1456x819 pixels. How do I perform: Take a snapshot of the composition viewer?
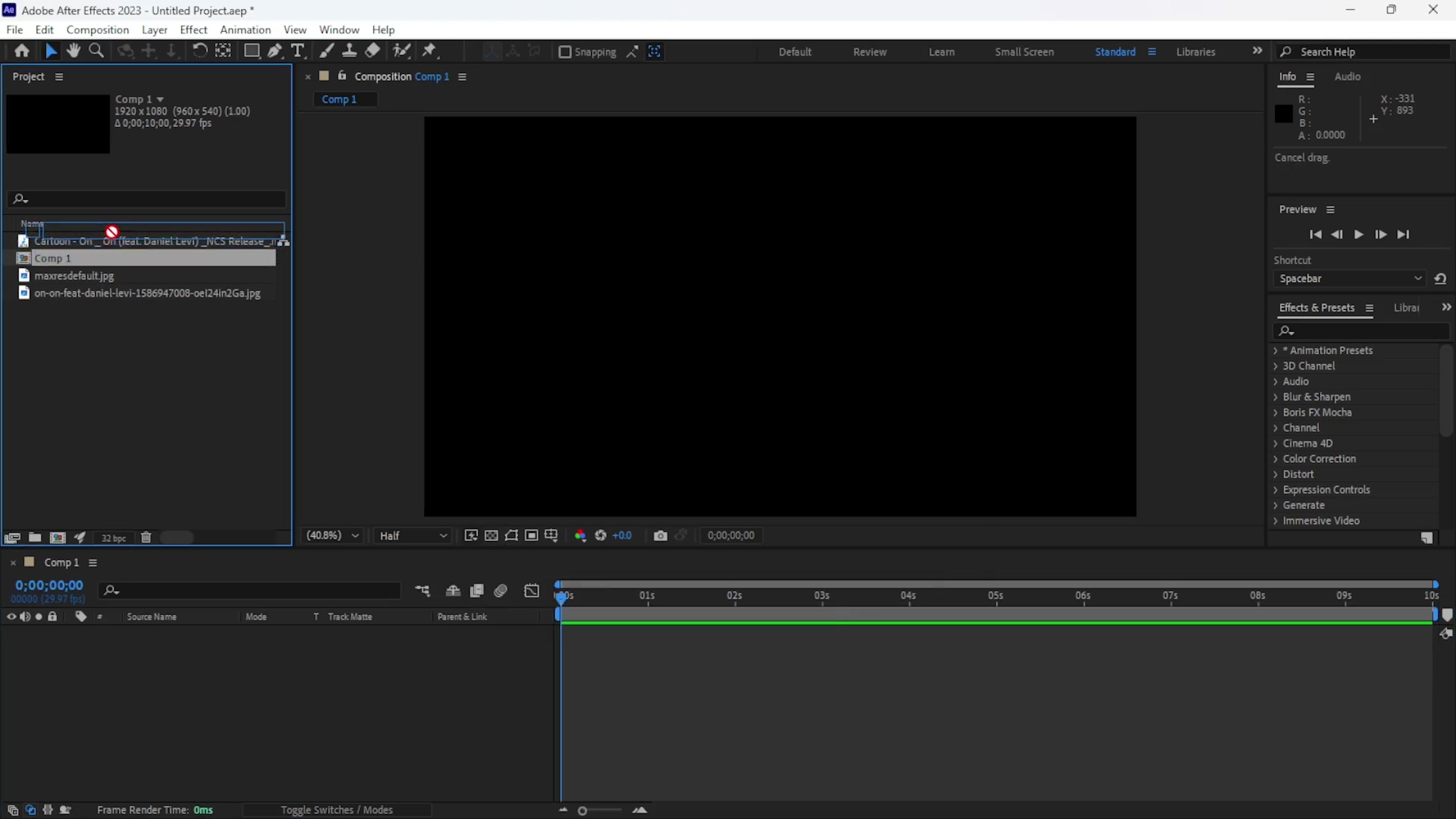click(x=660, y=536)
